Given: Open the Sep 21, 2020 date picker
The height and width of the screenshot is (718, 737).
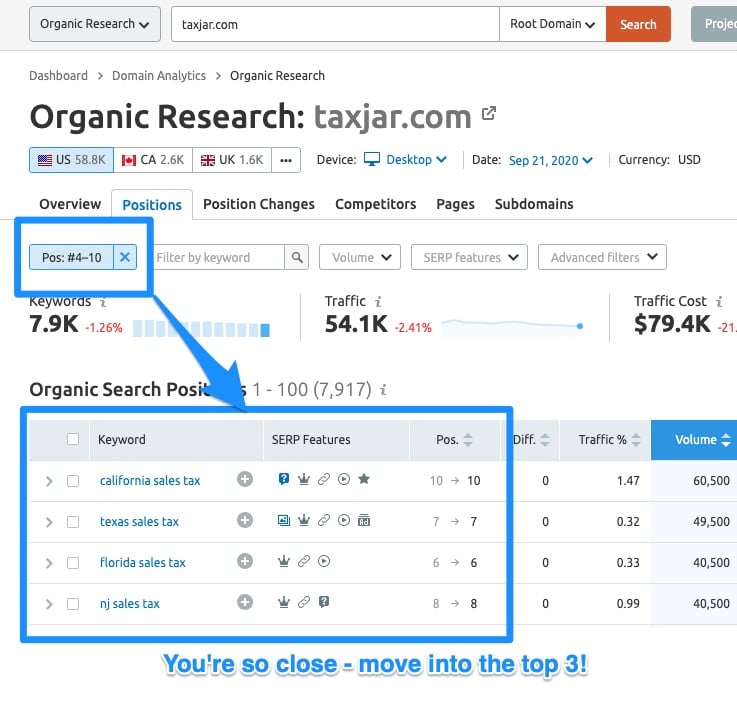Looking at the screenshot, I should pyautogui.click(x=550, y=160).
